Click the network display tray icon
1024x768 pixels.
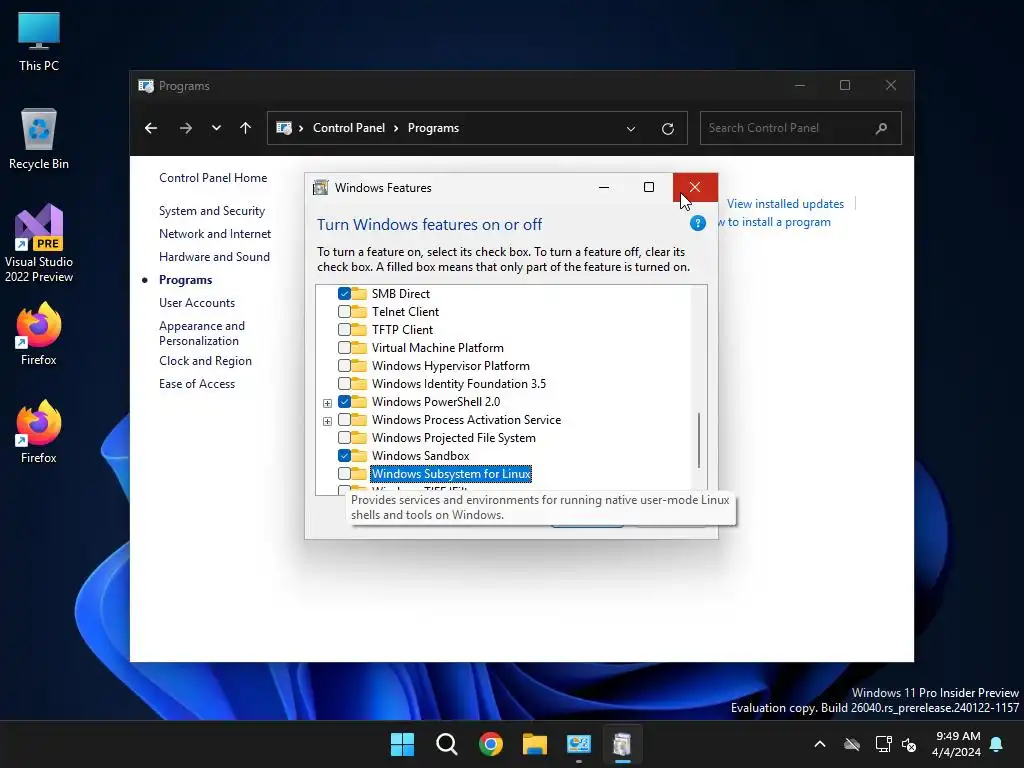click(x=883, y=744)
